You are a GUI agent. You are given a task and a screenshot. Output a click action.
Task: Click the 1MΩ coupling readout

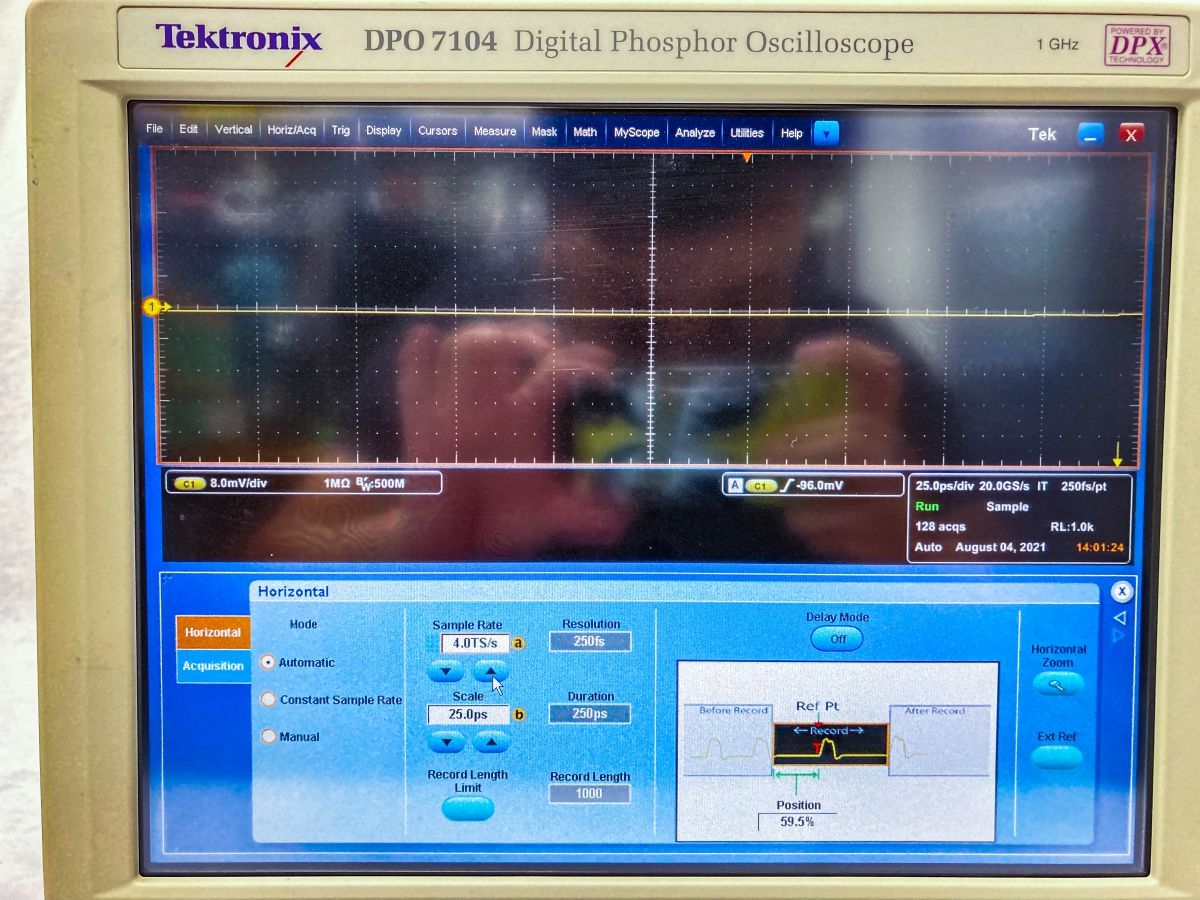coord(339,483)
